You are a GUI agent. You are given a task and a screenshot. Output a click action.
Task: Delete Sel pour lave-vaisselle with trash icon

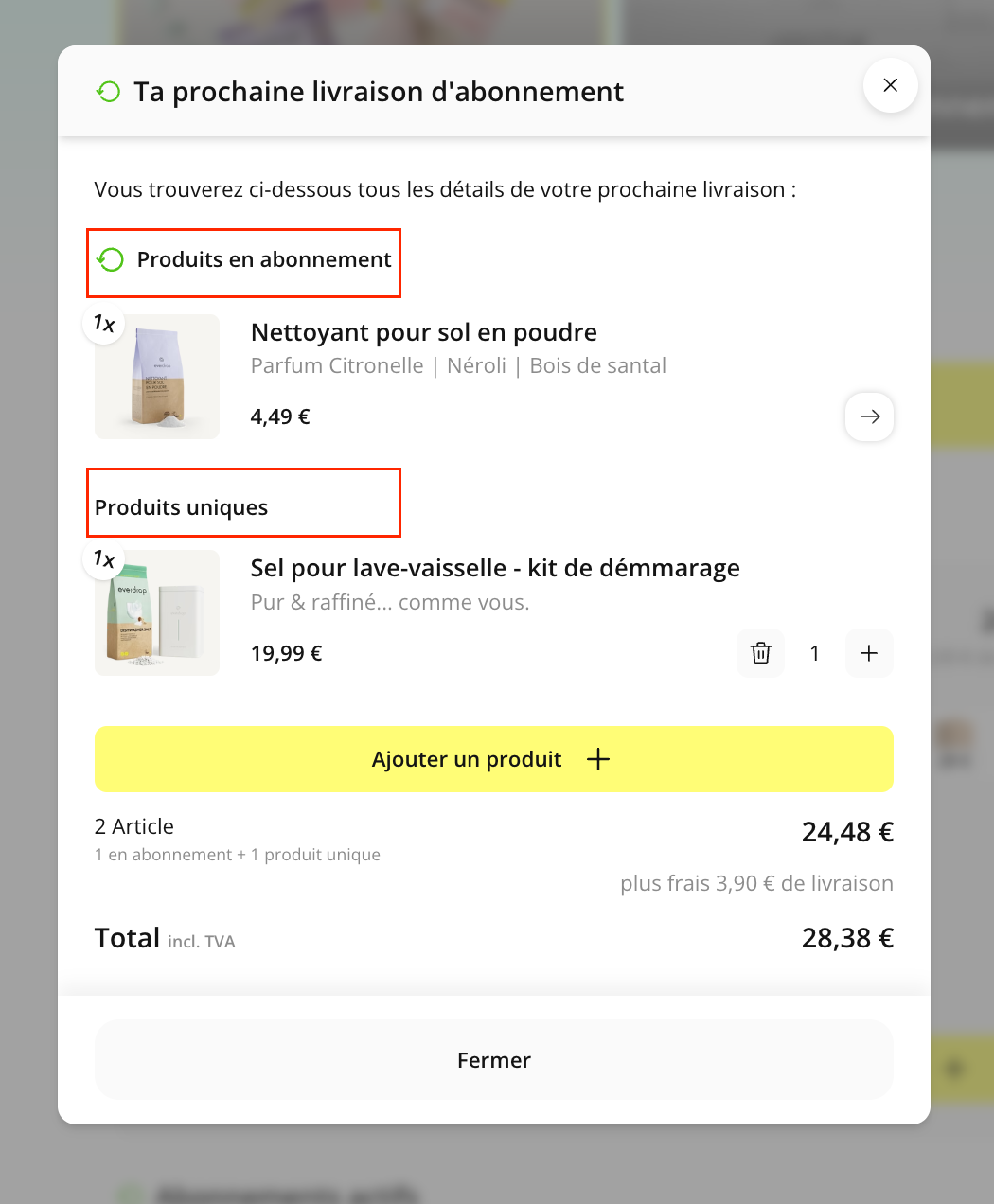pyautogui.click(x=761, y=653)
